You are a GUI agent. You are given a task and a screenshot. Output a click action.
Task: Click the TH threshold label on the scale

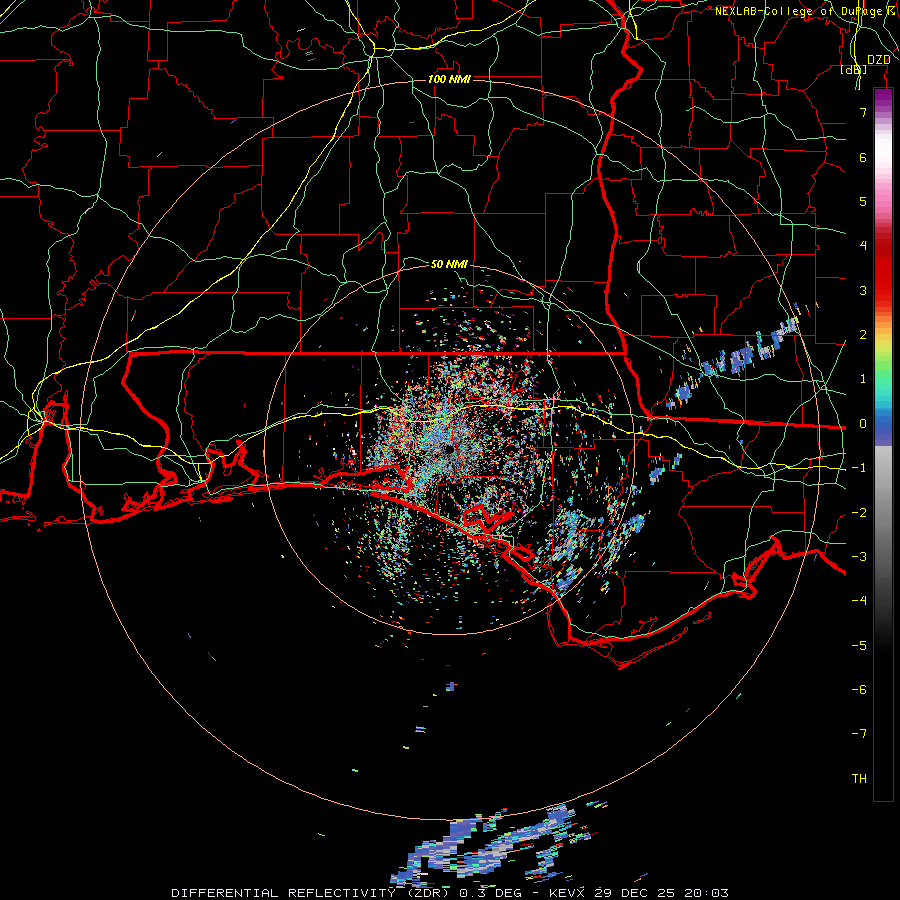(859, 779)
